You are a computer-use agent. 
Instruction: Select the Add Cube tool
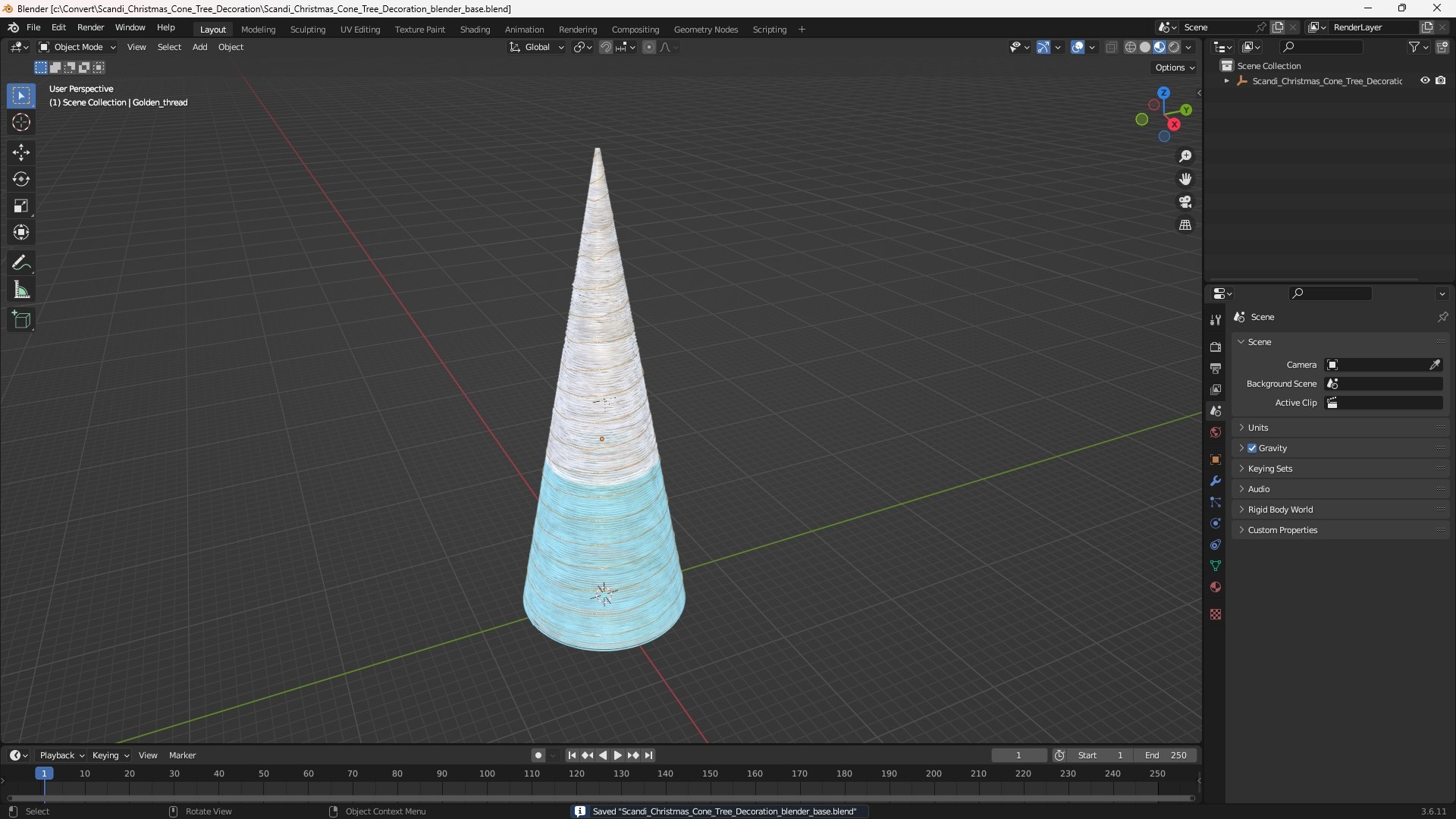click(20, 320)
